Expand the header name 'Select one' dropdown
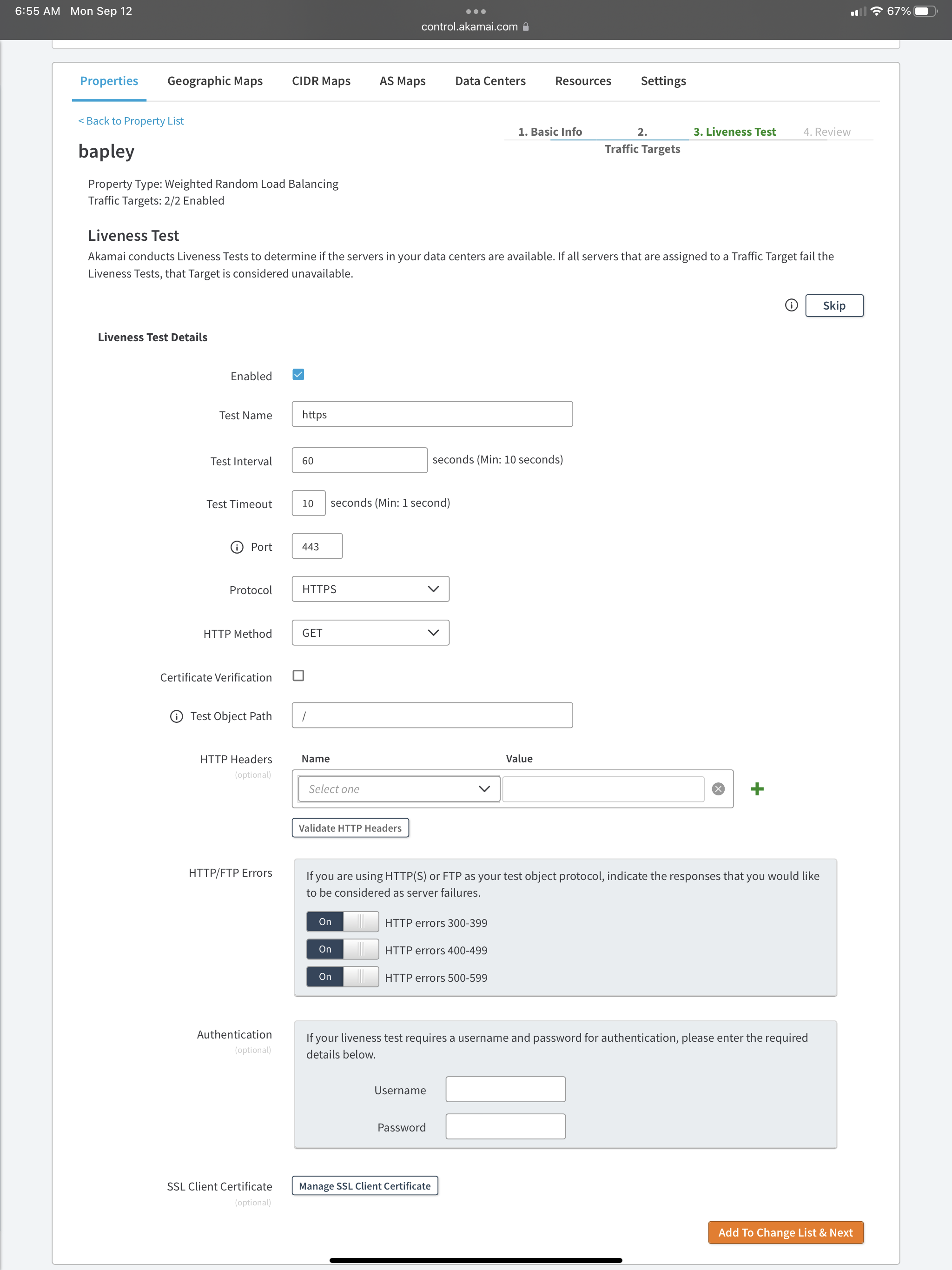This screenshot has width=952, height=1270. point(398,789)
